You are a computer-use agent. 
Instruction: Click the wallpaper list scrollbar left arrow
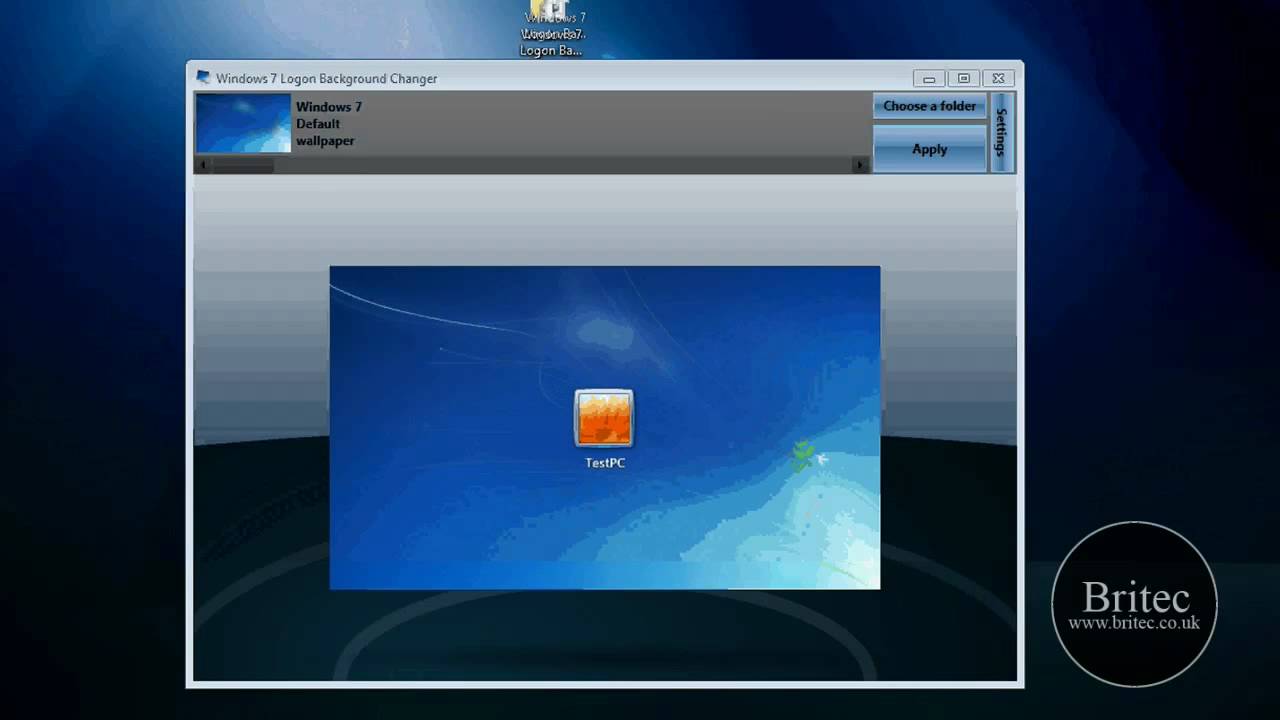(x=203, y=165)
